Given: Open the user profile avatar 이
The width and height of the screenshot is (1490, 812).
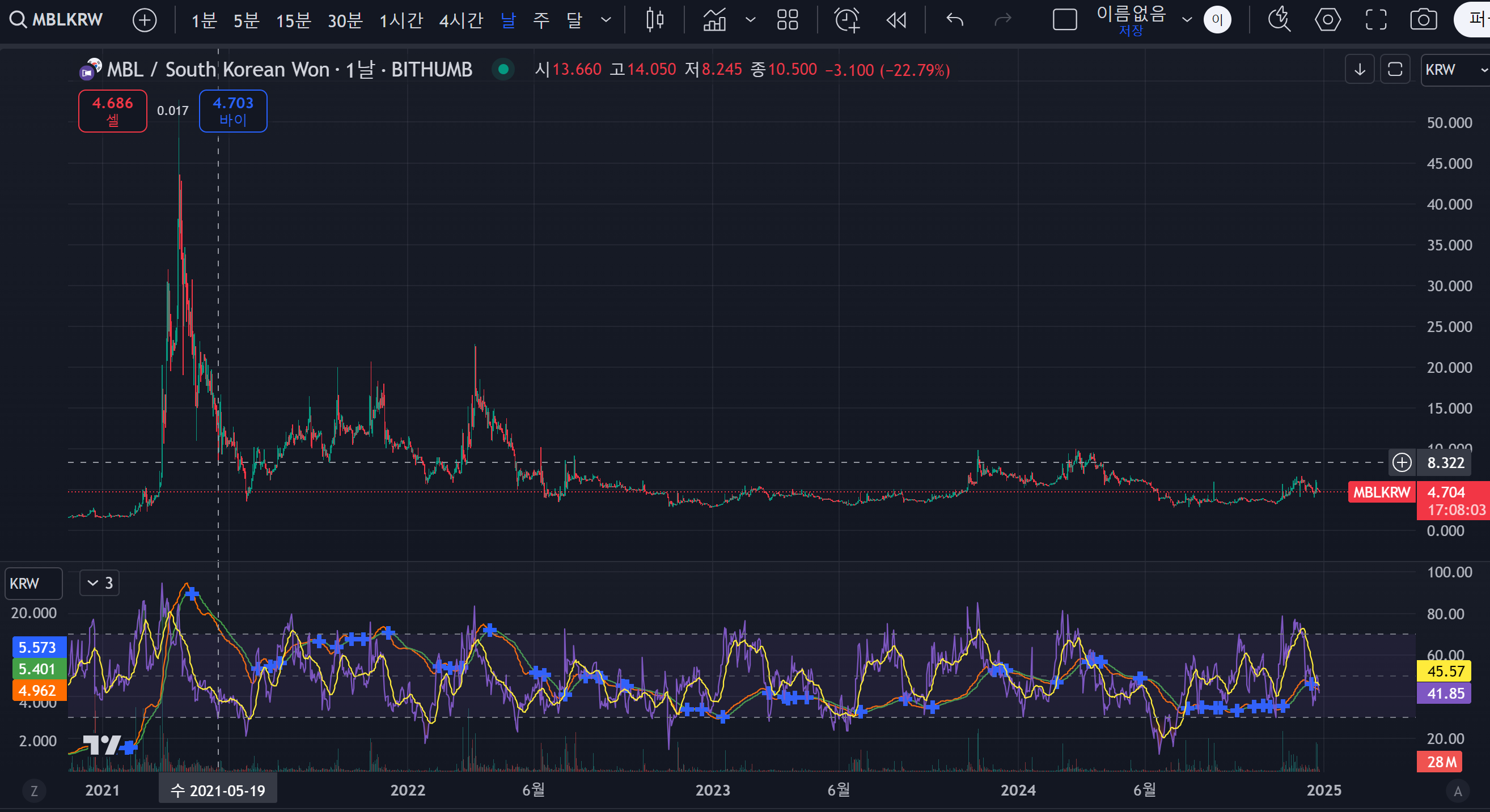Looking at the screenshot, I should [x=1217, y=20].
